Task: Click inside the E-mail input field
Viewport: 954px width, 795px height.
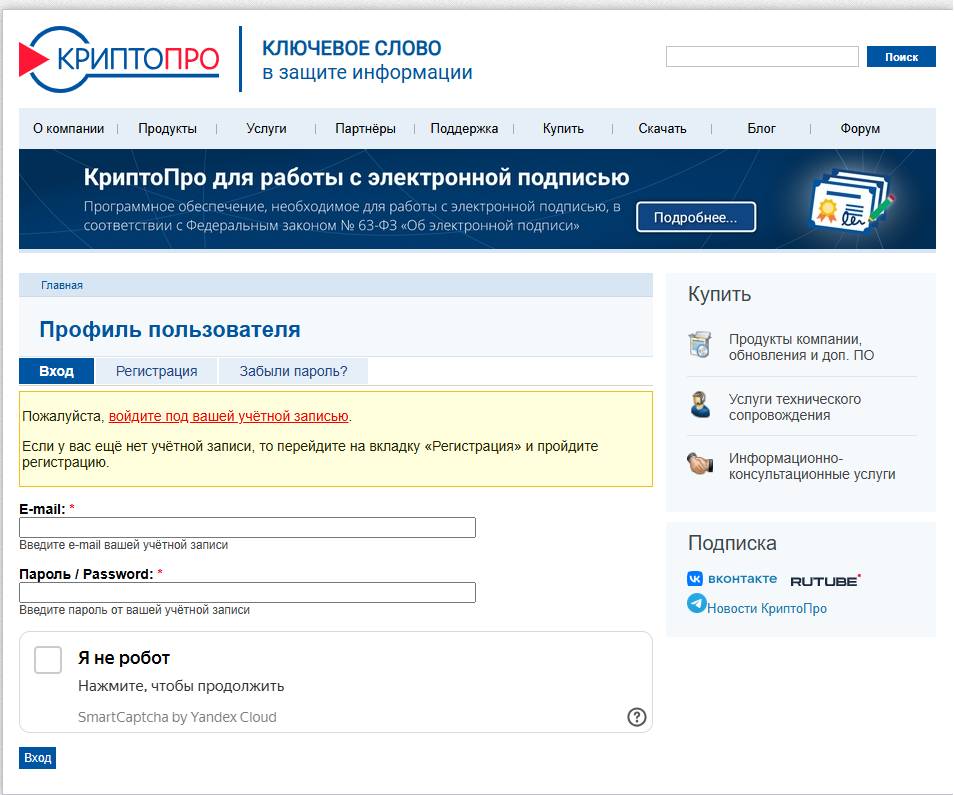Action: click(247, 527)
